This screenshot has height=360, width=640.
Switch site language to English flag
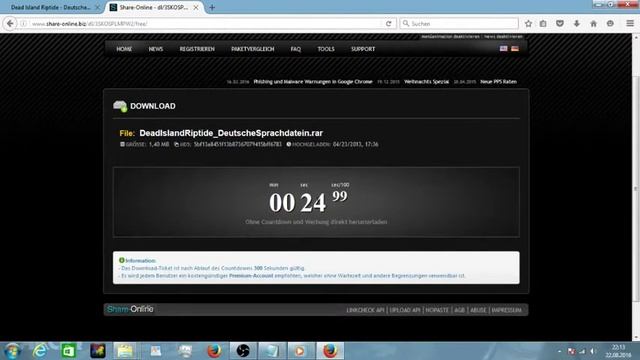504,49
